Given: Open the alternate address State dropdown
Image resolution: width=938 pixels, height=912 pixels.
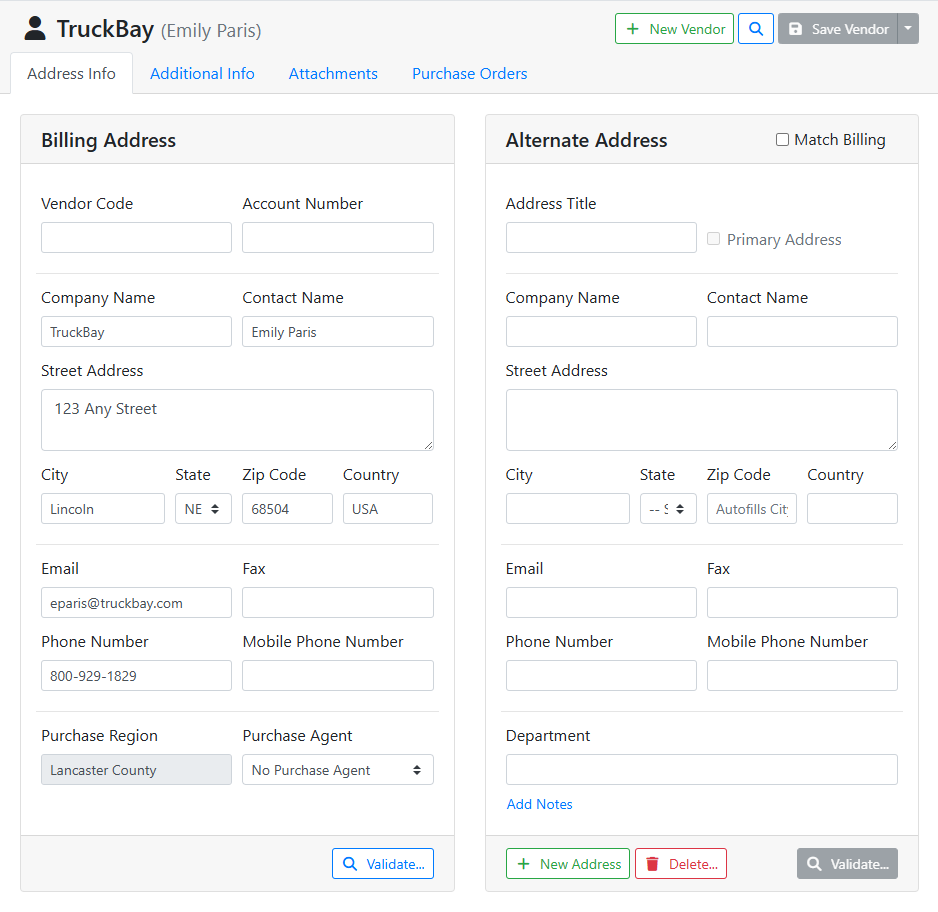Looking at the screenshot, I should pos(668,509).
